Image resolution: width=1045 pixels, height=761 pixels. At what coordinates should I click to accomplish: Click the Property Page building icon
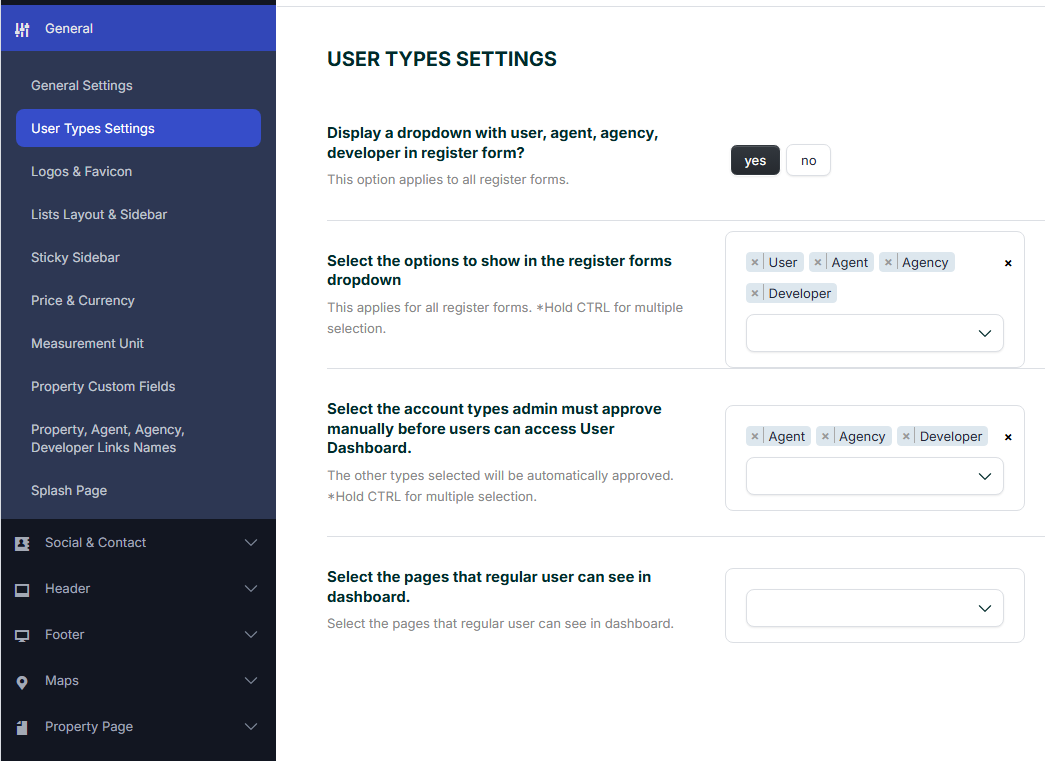[x=22, y=727]
